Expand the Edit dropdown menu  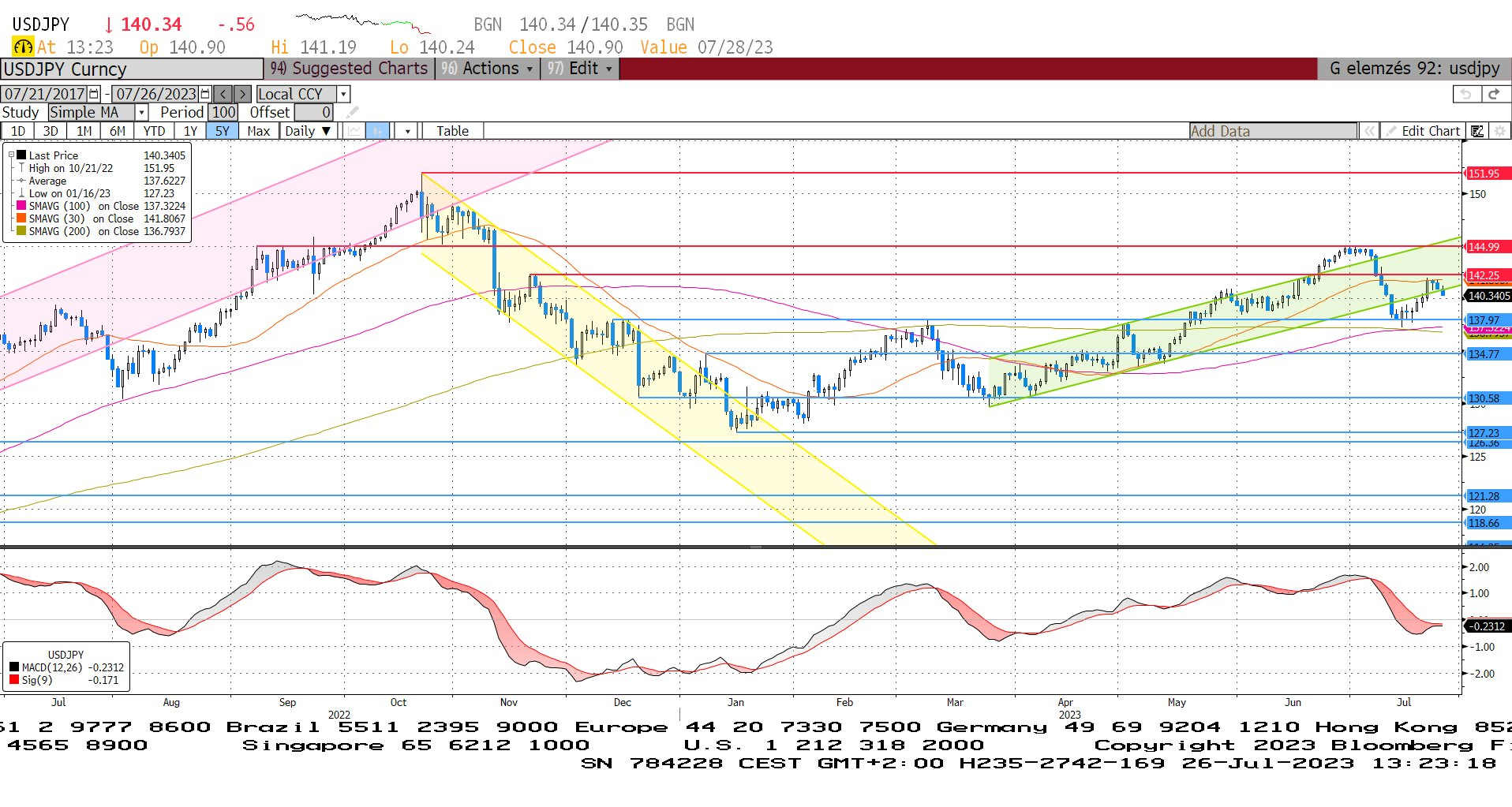pos(579,69)
